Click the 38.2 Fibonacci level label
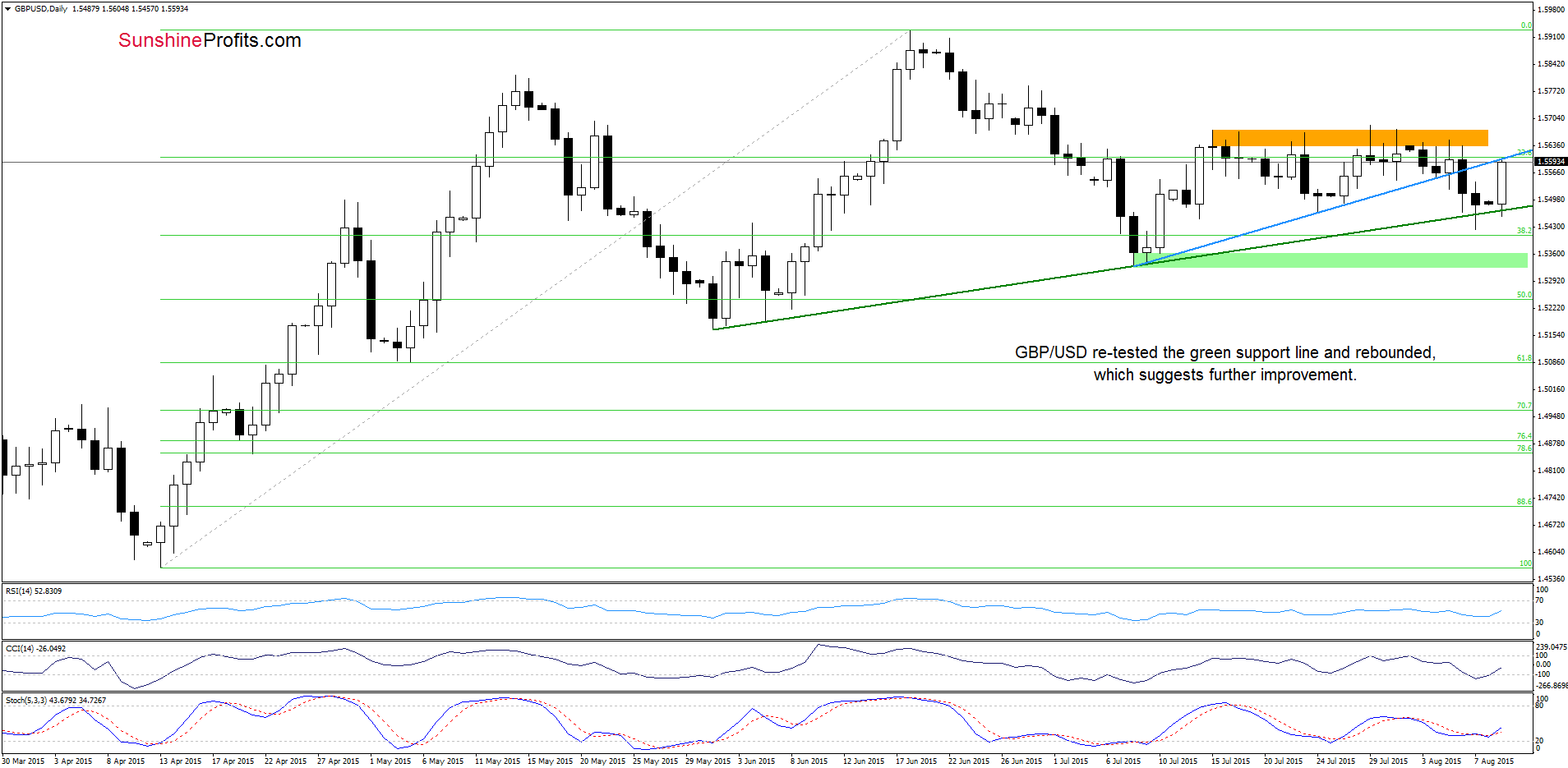The width and height of the screenshot is (1568, 768). coord(1524,231)
